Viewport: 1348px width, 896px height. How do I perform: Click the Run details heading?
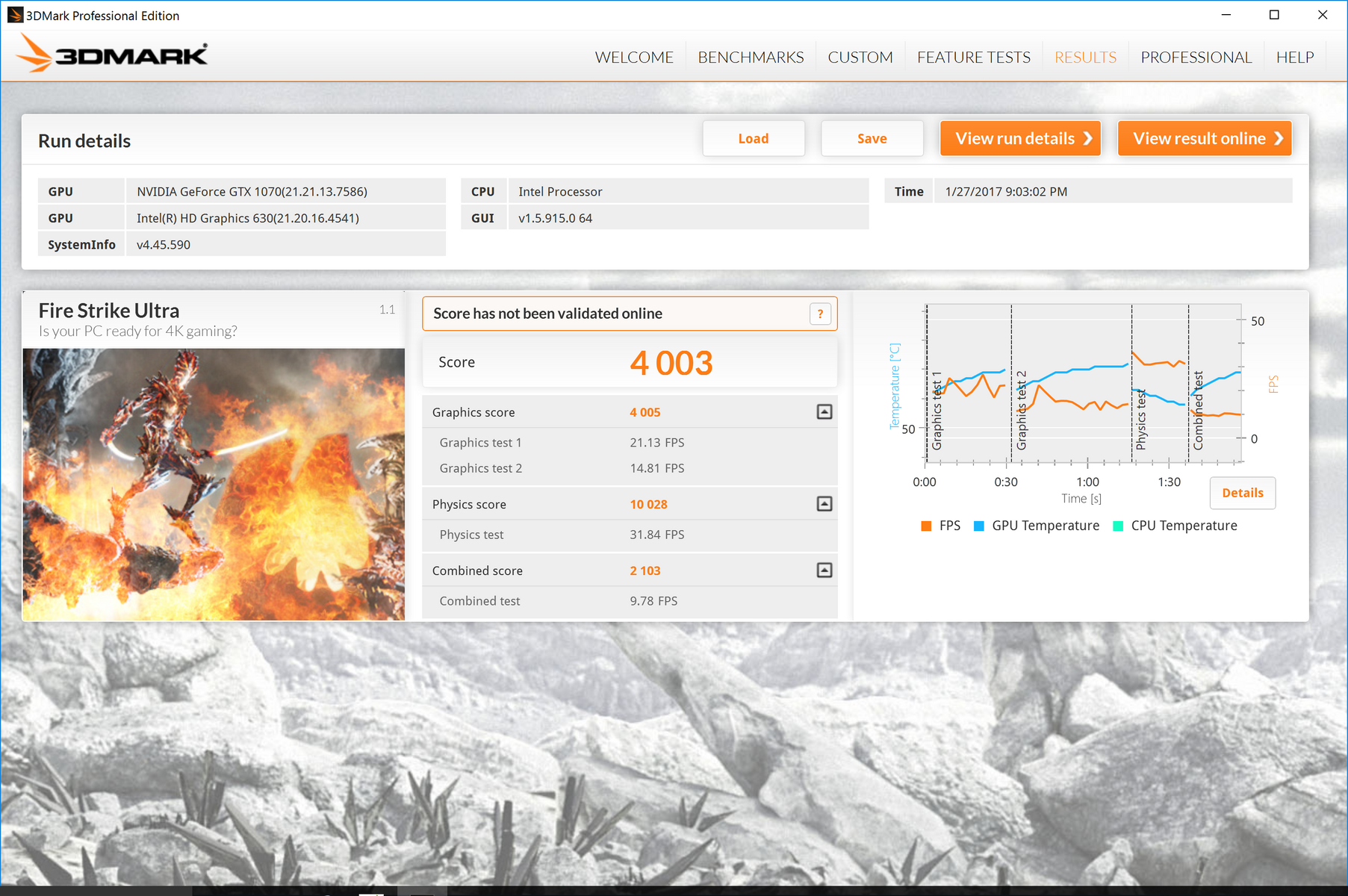(84, 141)
